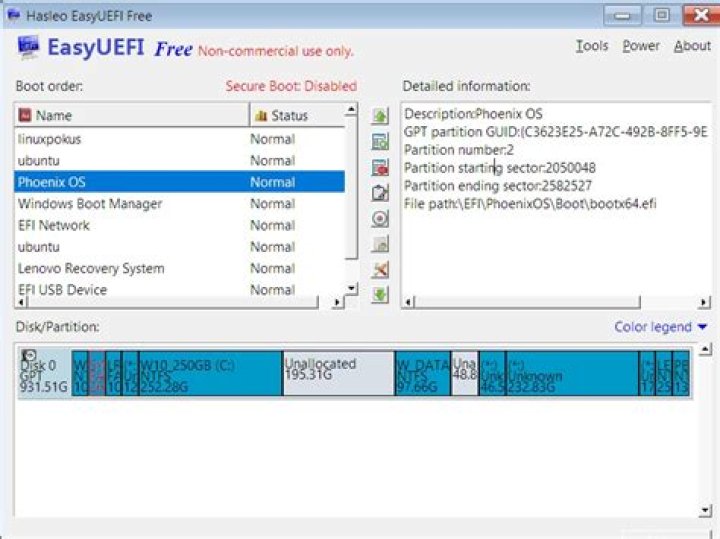Minimize the EasyUEFI window
Screen dimensions: 720x539
pyautogui.click(x=622, y=16)
